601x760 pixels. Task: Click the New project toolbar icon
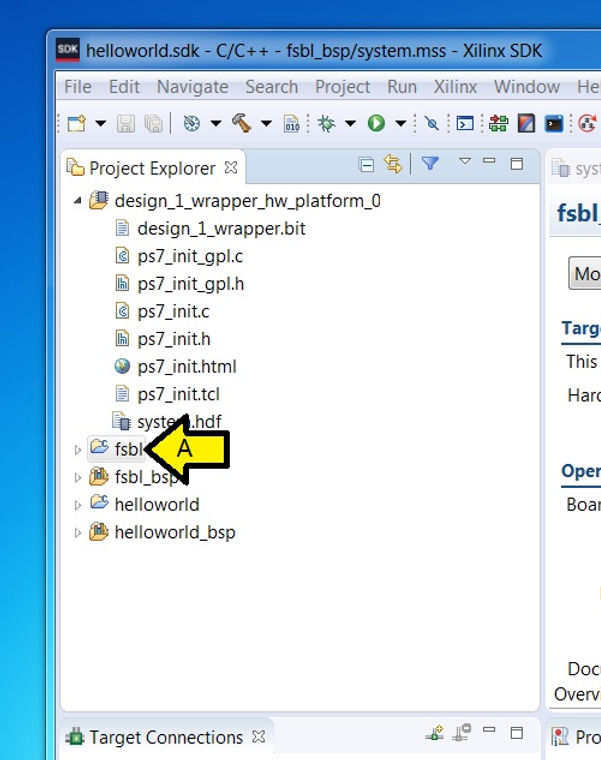point(77,124)
